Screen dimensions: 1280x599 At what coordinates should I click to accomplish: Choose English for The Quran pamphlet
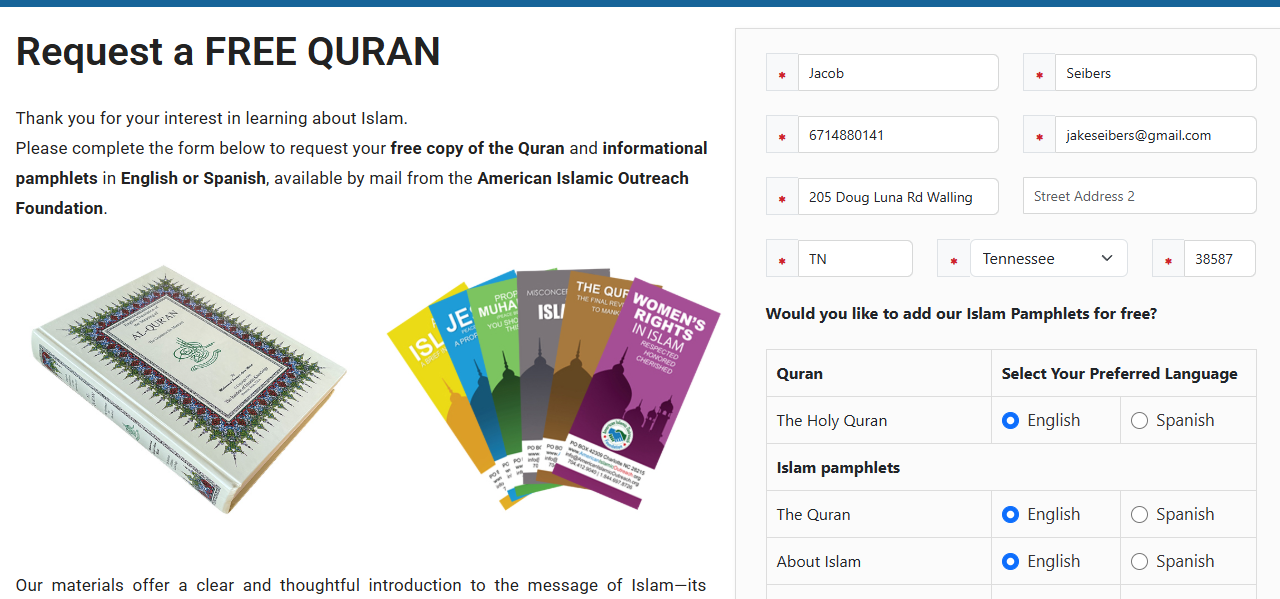(x=1010, y=515)
